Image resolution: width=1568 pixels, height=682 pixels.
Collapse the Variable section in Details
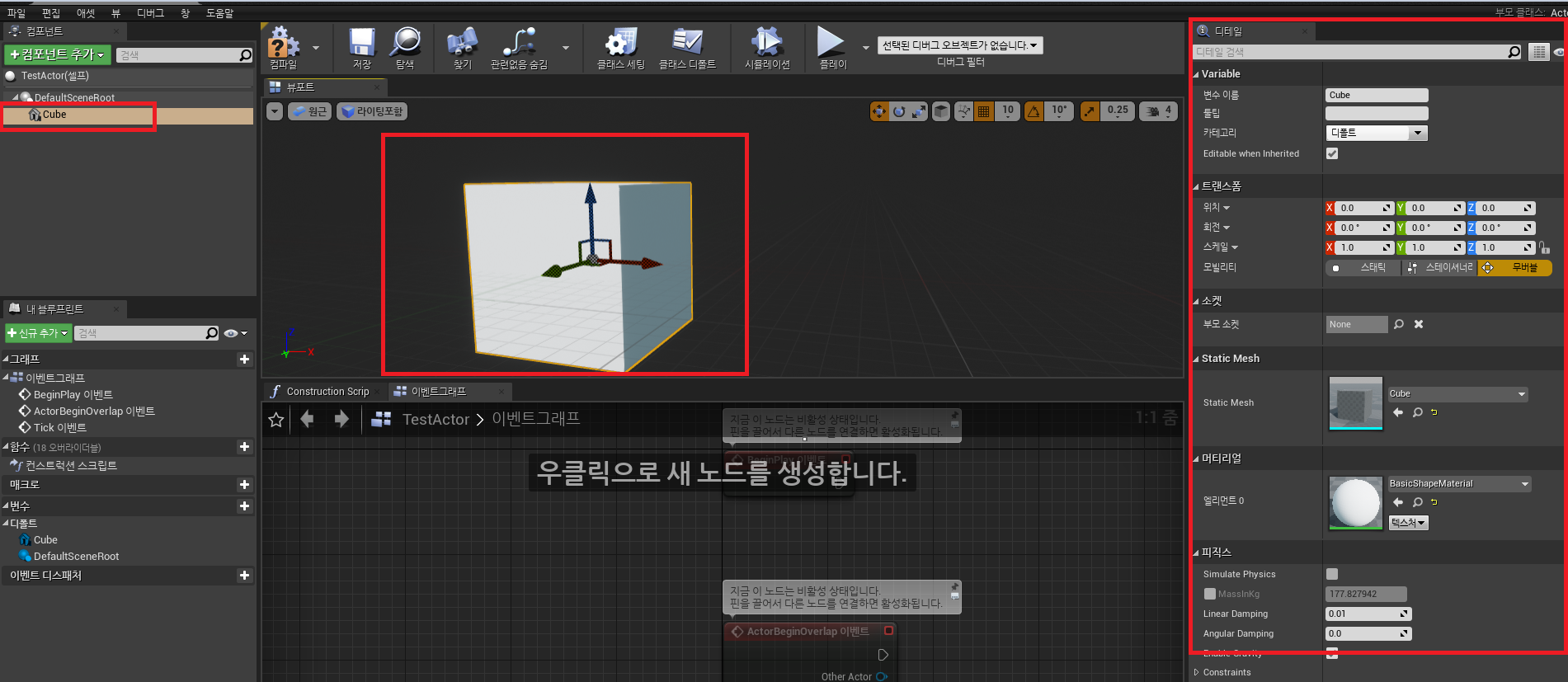pos(1196,74)
